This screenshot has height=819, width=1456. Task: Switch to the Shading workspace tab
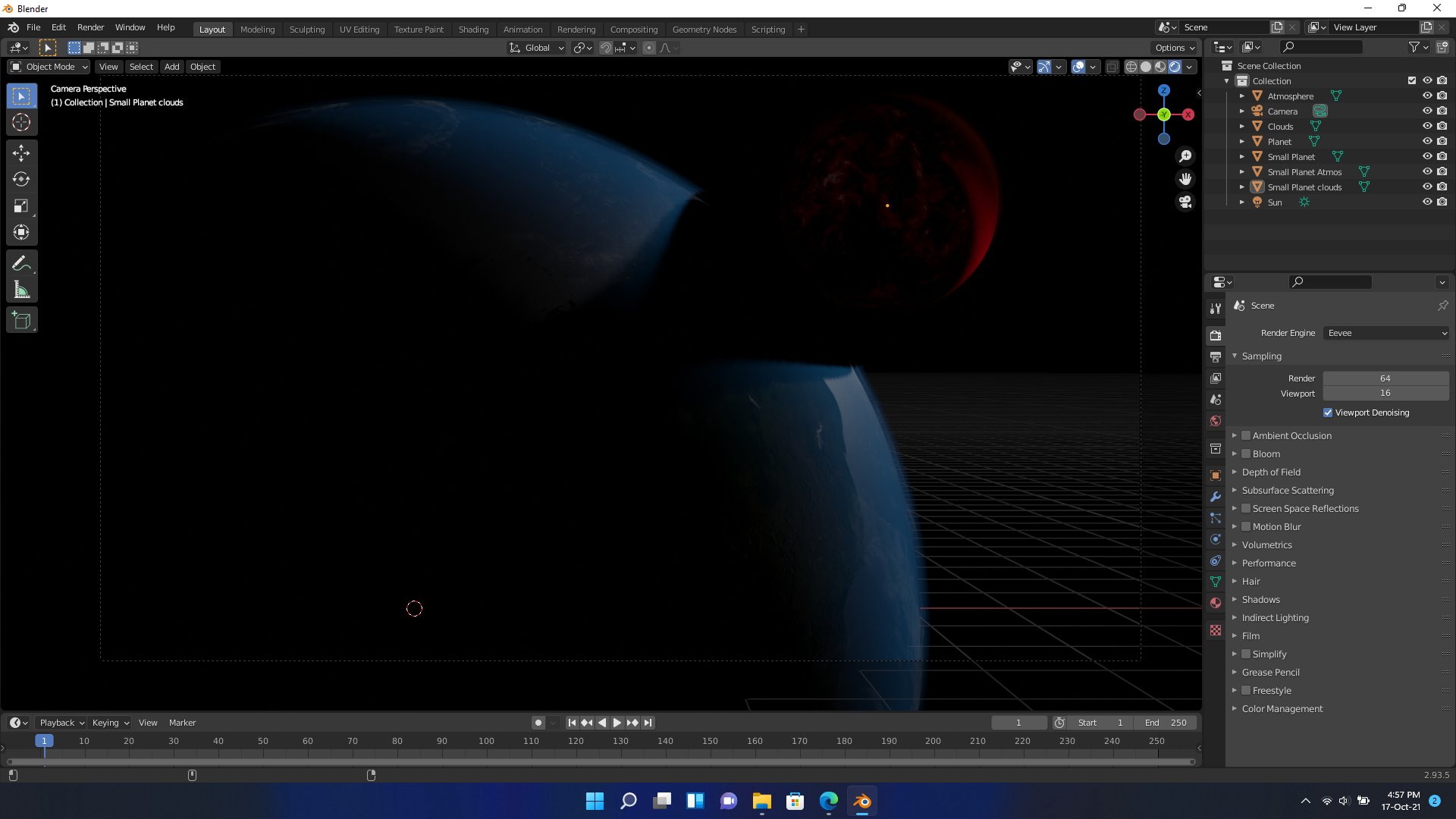coord(473,29)
